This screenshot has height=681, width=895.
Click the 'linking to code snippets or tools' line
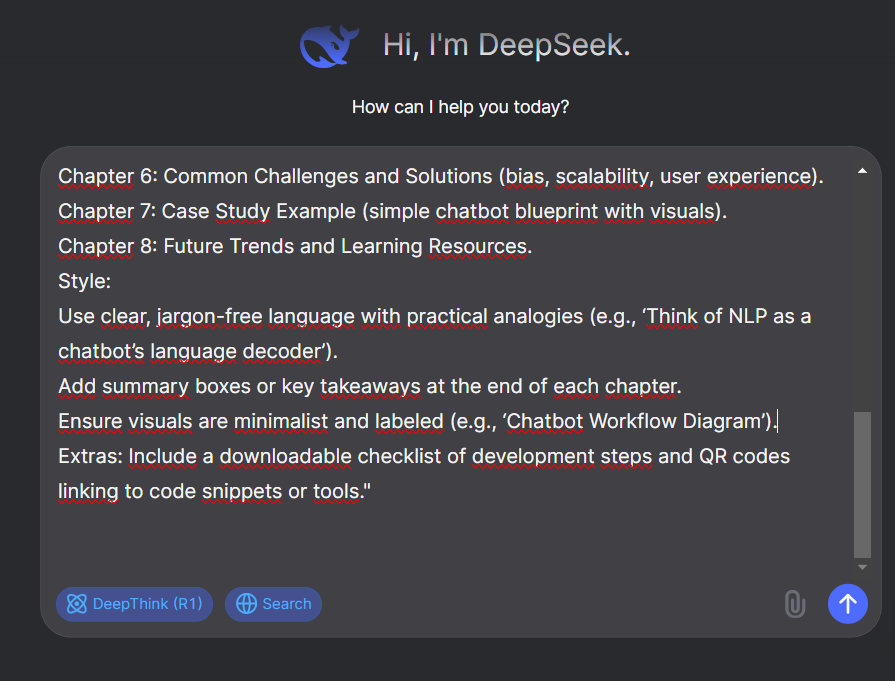[x=214, y=491]
